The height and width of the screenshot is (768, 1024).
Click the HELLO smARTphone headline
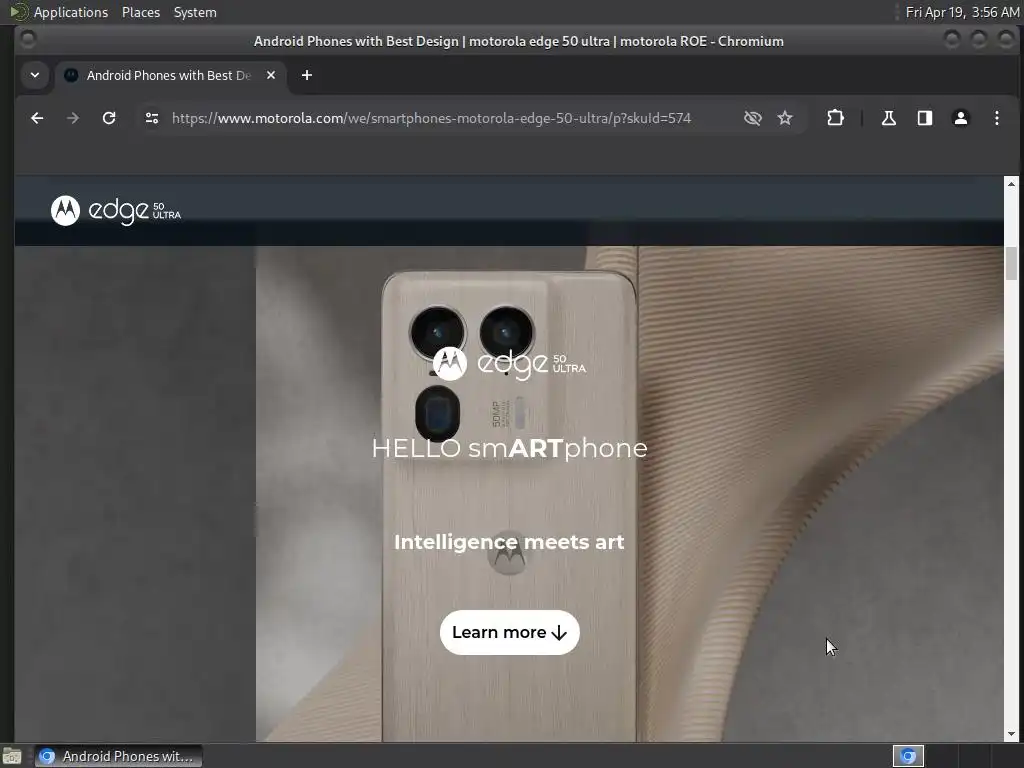(x=509, y=449)
